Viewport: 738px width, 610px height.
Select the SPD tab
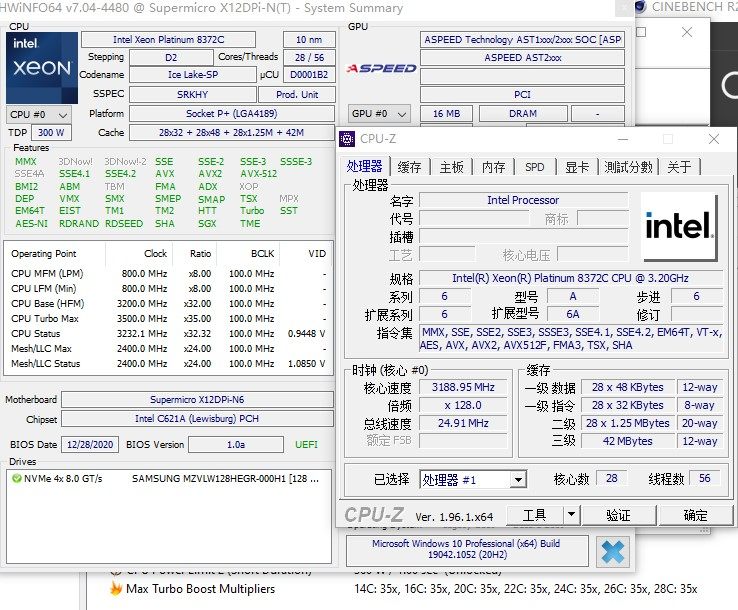(x=535, y=167)
